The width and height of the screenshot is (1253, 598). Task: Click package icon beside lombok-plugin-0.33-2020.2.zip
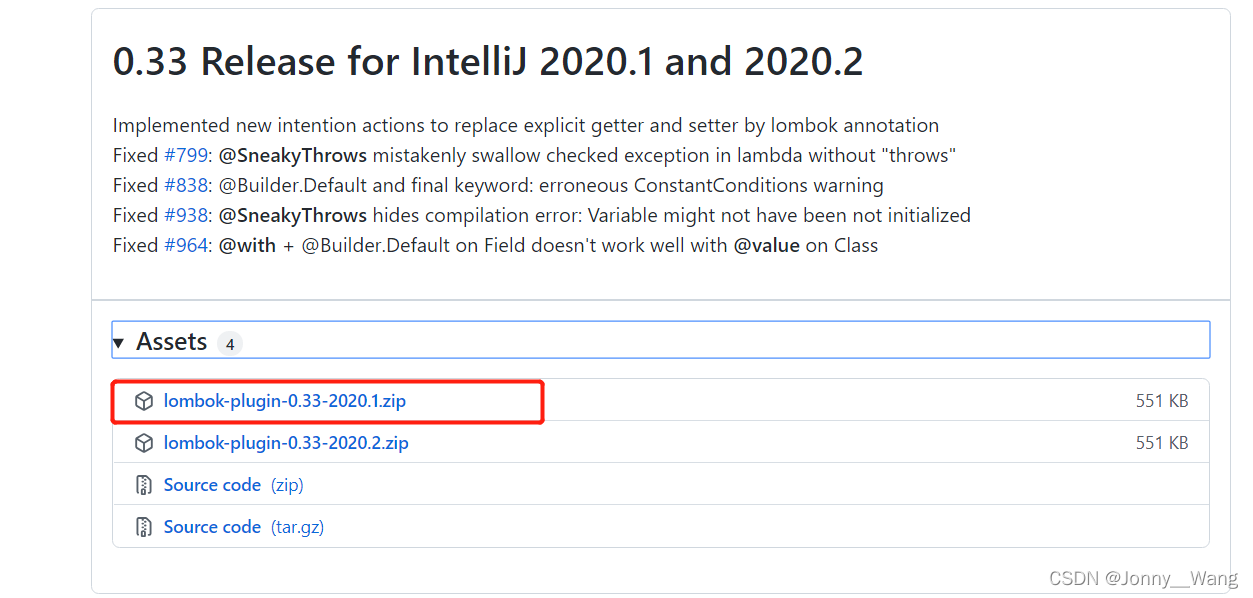[x=144, y=443]
